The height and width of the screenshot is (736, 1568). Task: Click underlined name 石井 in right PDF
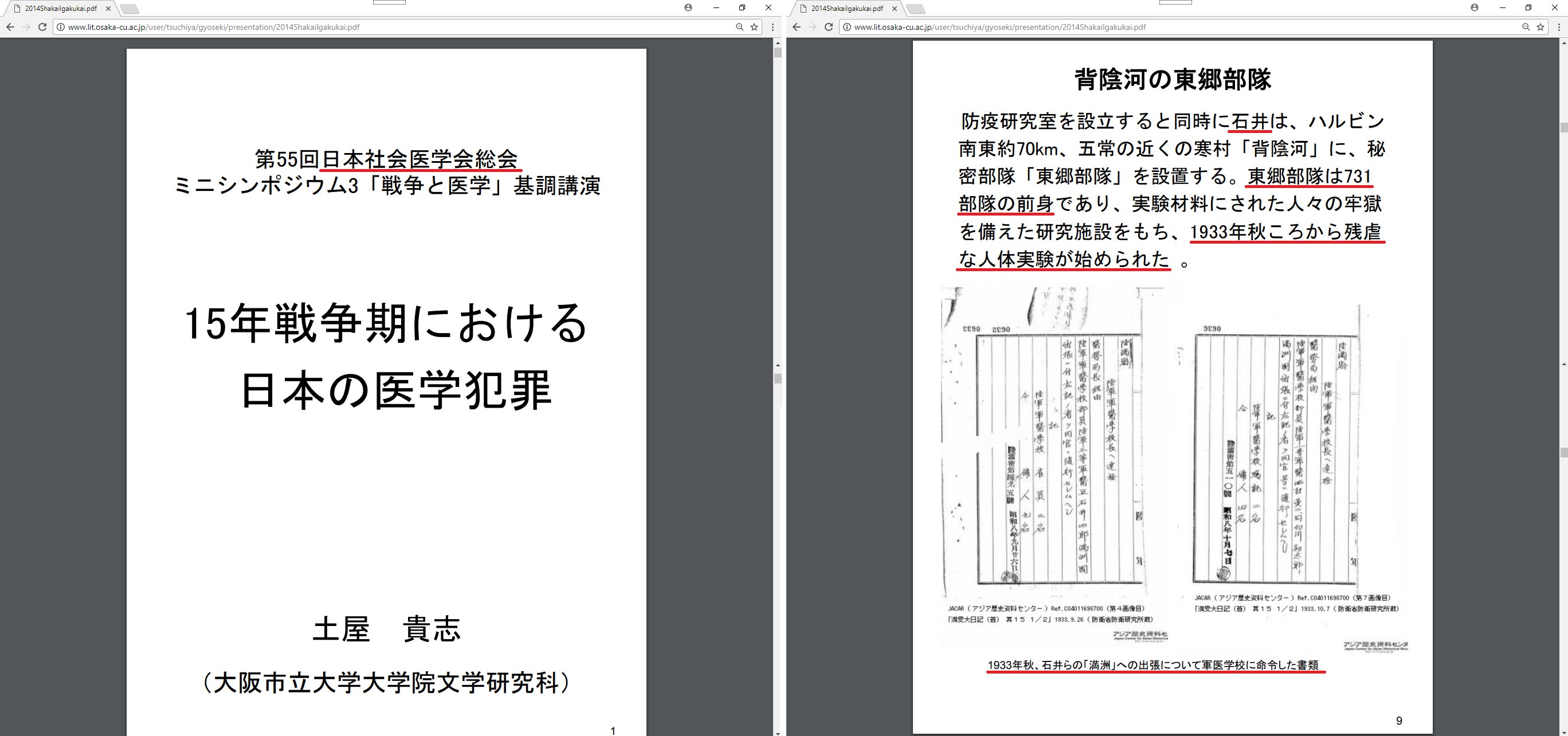pyautogui.click(x=1251, y=121)
